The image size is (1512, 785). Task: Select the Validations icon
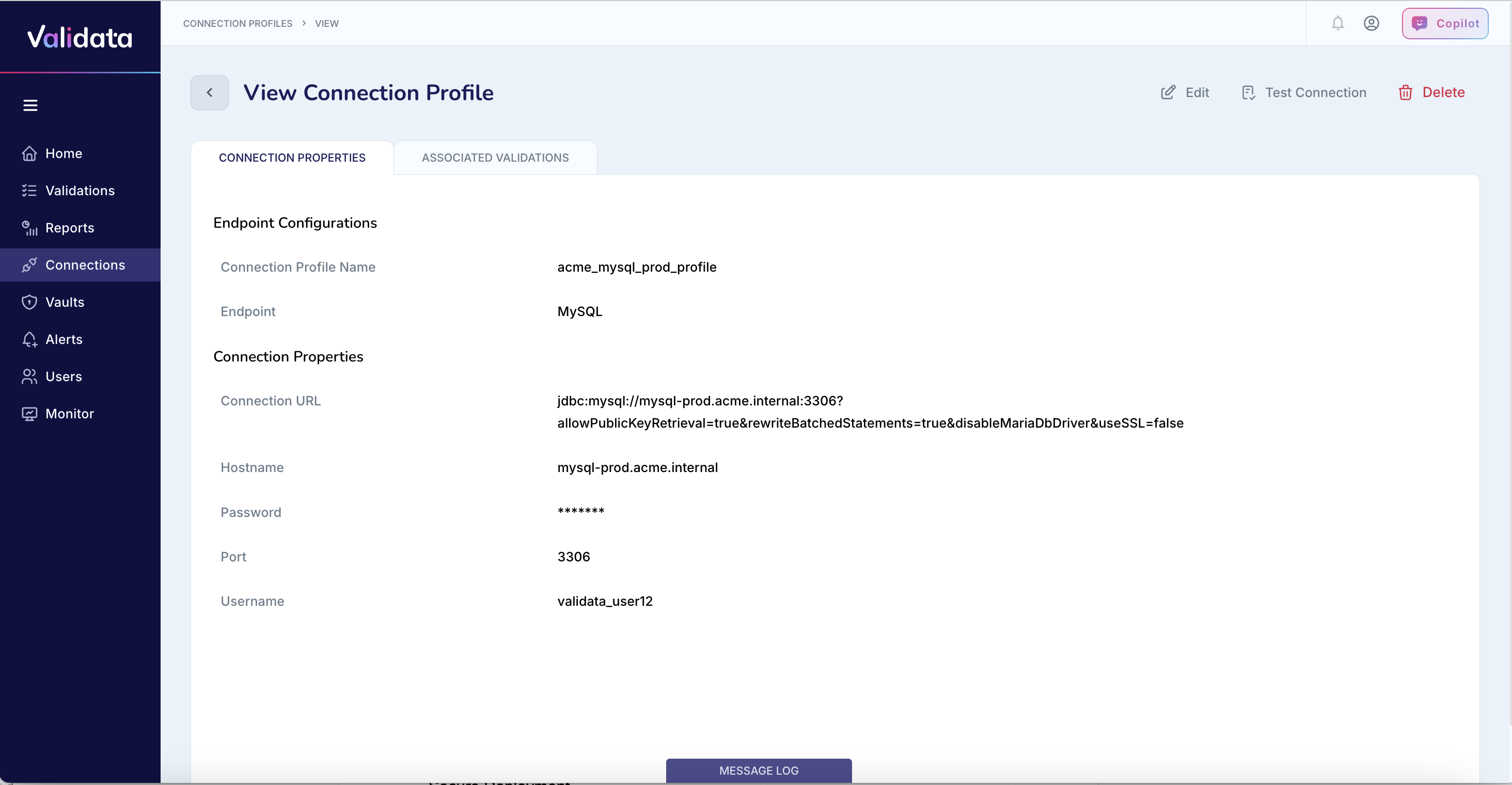click(29, 190)
